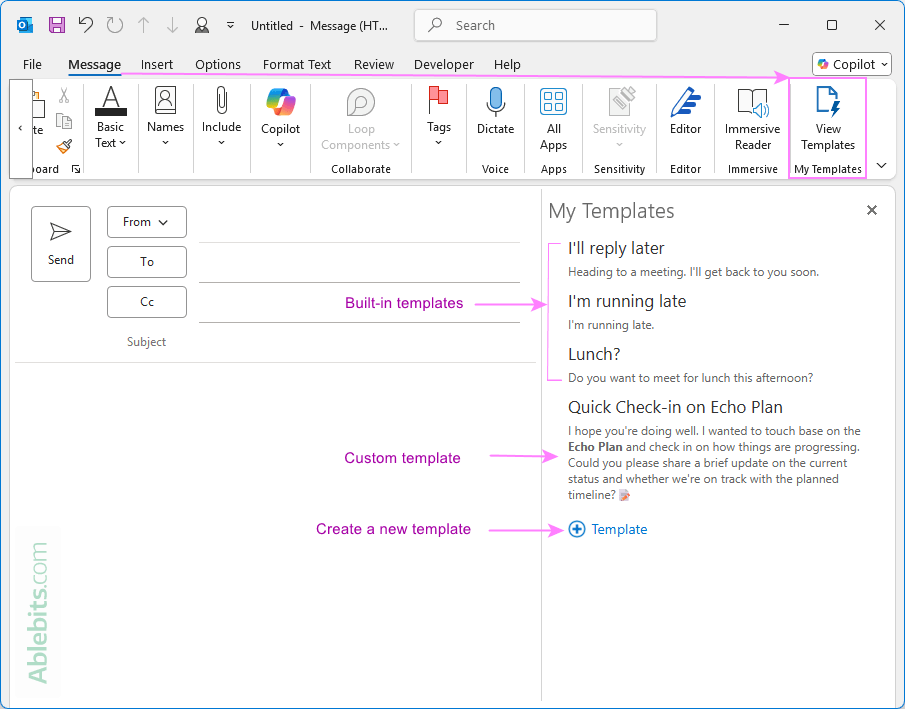Expand the Names dropdown
The width and height of the screenshot is (905, 709).
click(165, 117)
